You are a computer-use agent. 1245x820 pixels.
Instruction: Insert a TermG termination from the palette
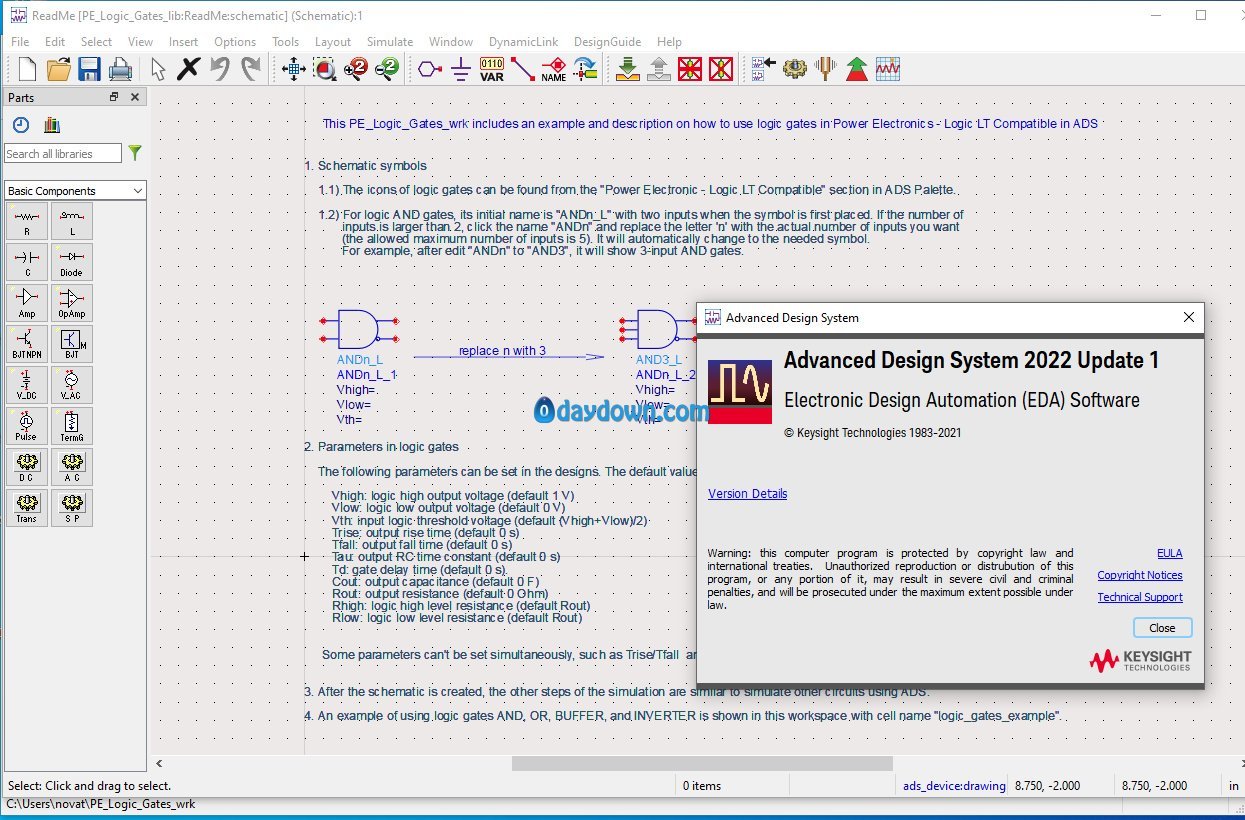[x=72, y=426]
